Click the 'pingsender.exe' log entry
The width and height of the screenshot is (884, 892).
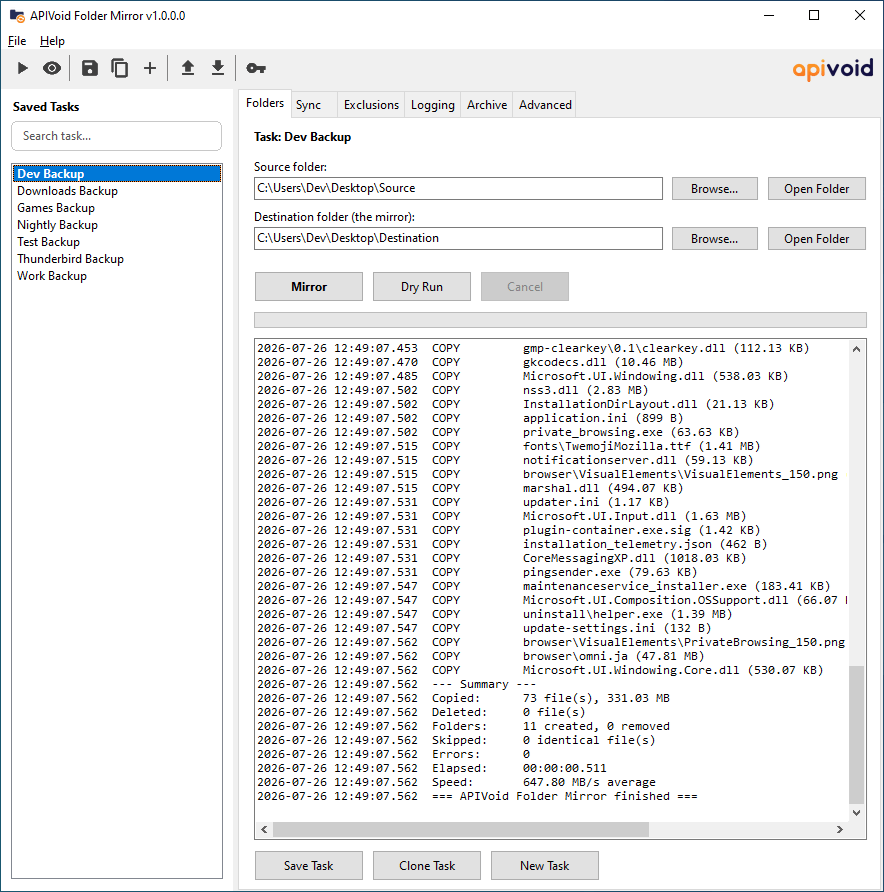coord(477,572)
